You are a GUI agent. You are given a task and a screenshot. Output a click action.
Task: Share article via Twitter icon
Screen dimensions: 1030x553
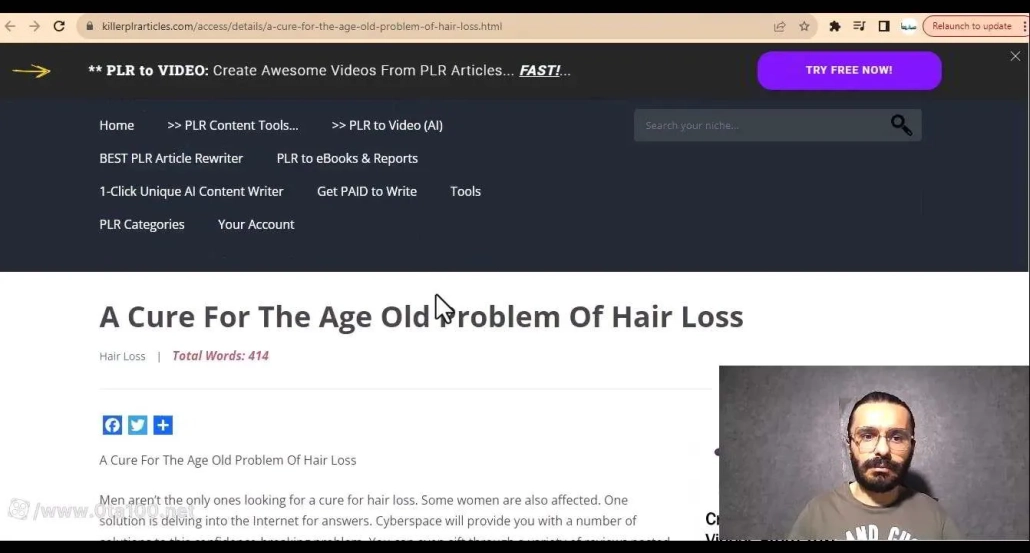click(138, 425)
